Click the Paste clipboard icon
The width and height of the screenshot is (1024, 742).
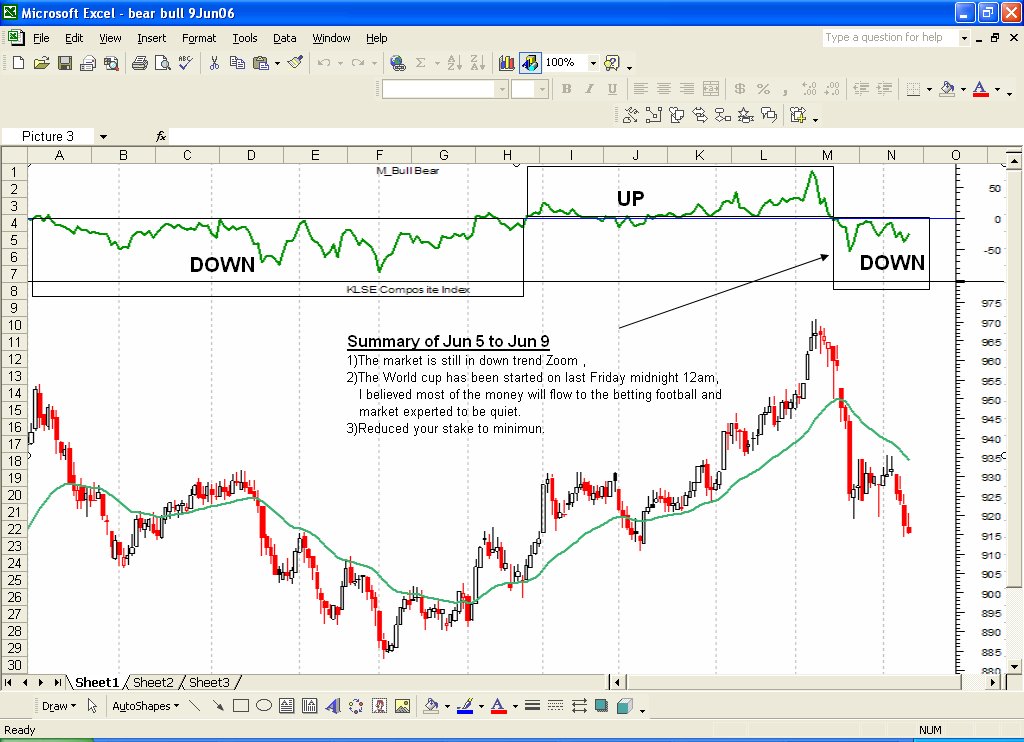261,63
